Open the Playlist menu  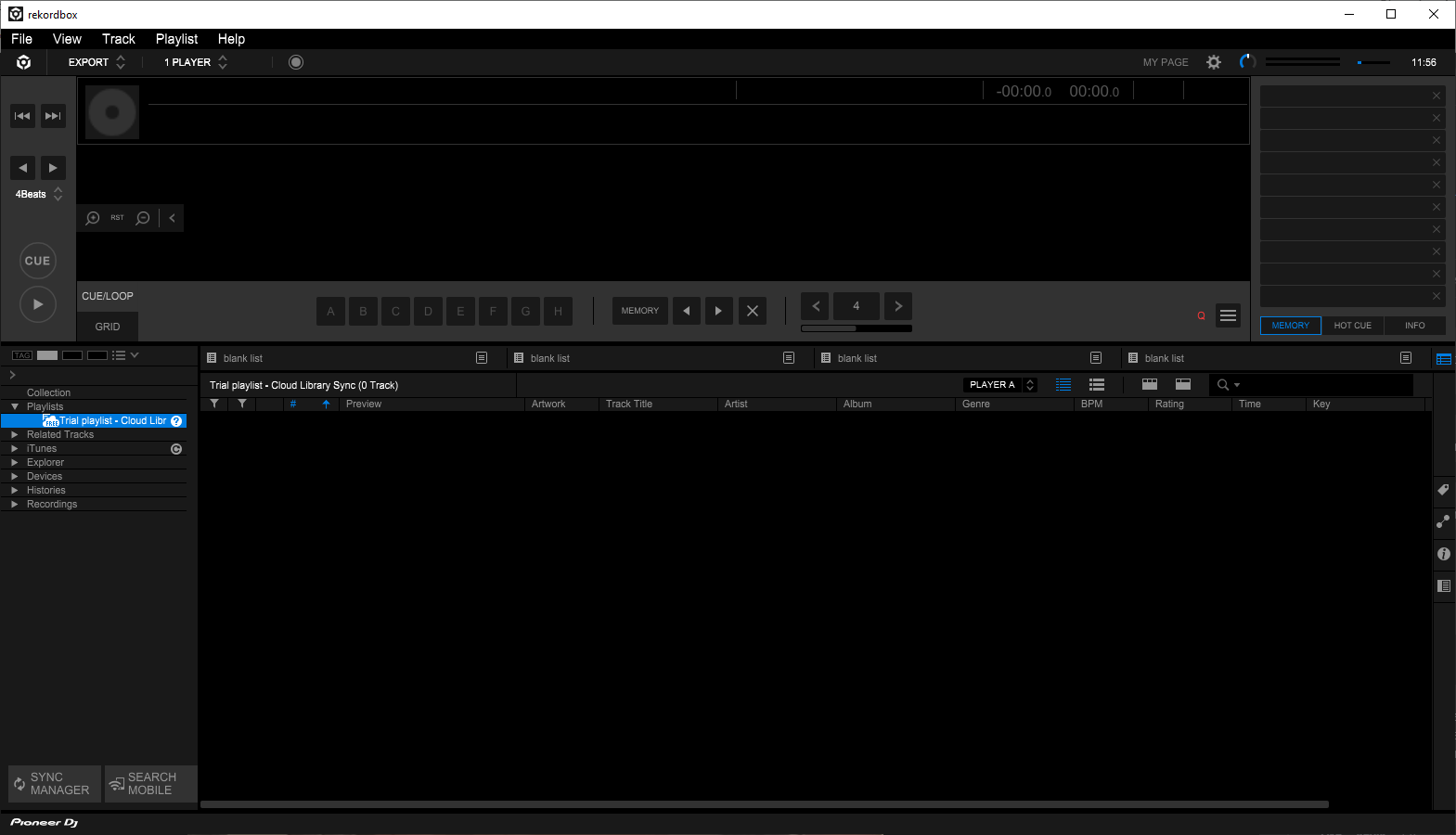tap(176, 39)
